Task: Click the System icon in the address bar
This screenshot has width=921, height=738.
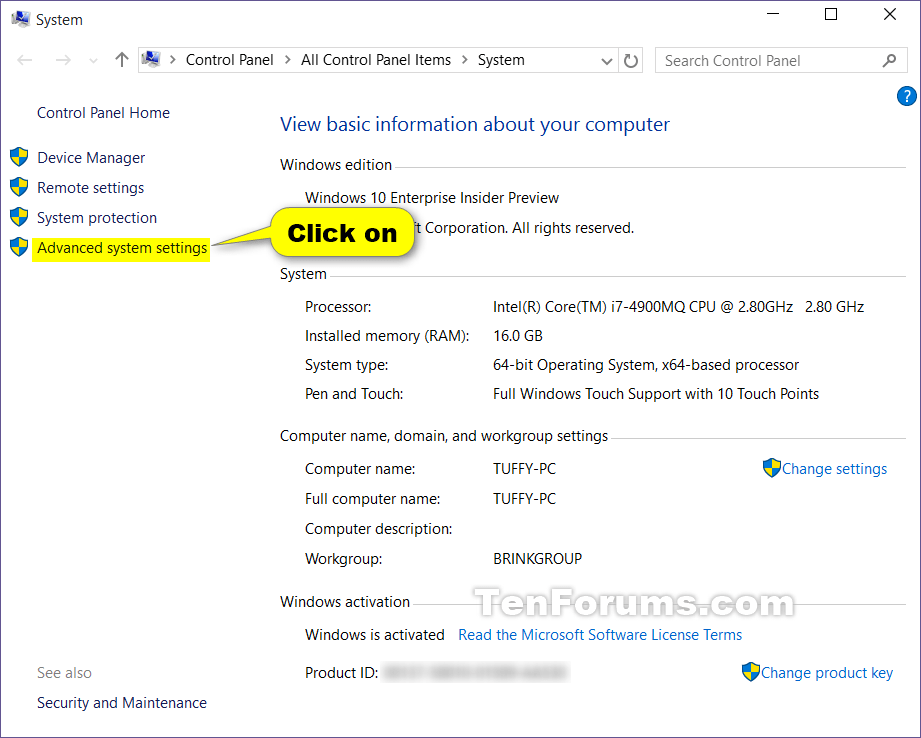Action: point(150,59)
